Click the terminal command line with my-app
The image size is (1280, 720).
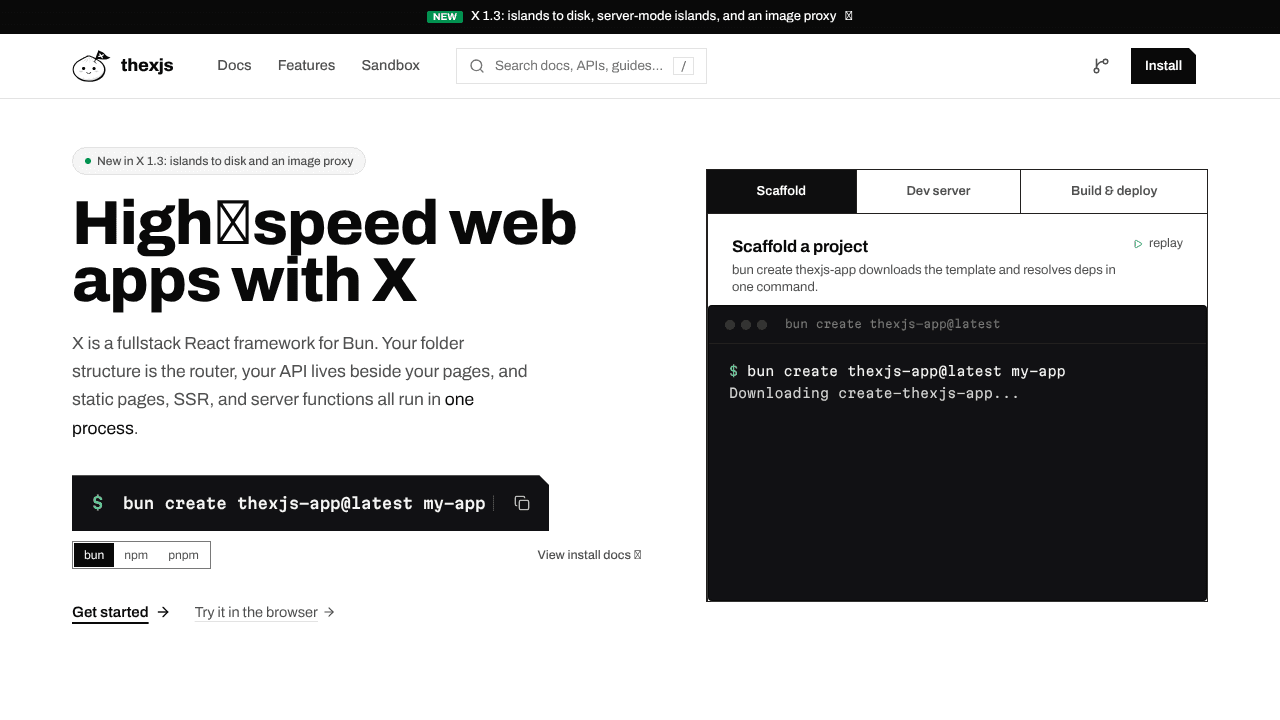pos(897,371)
